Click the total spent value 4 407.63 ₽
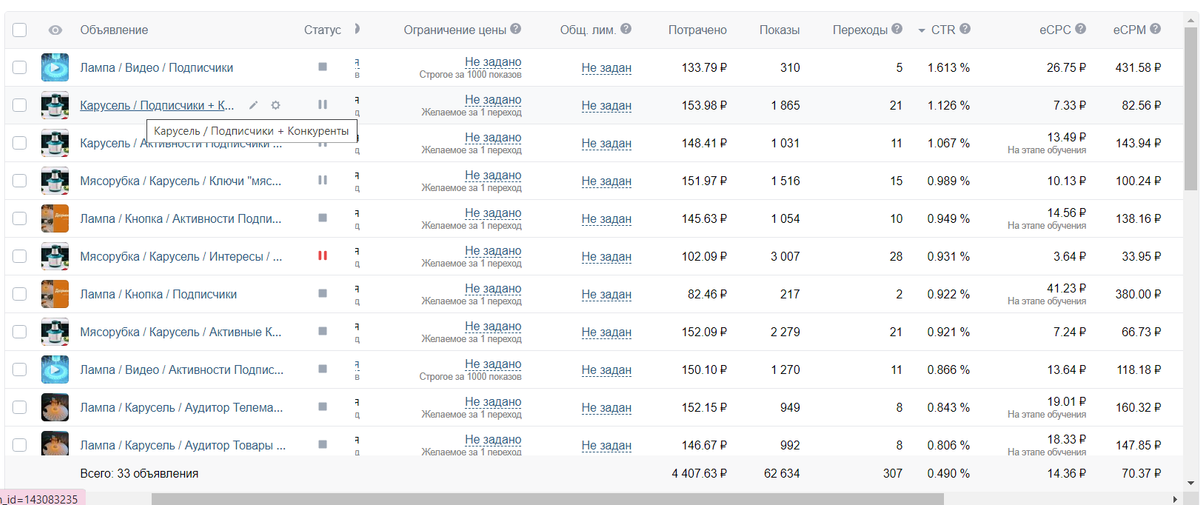The width and height of the screenshot is (1200, 505). point(699,473)
